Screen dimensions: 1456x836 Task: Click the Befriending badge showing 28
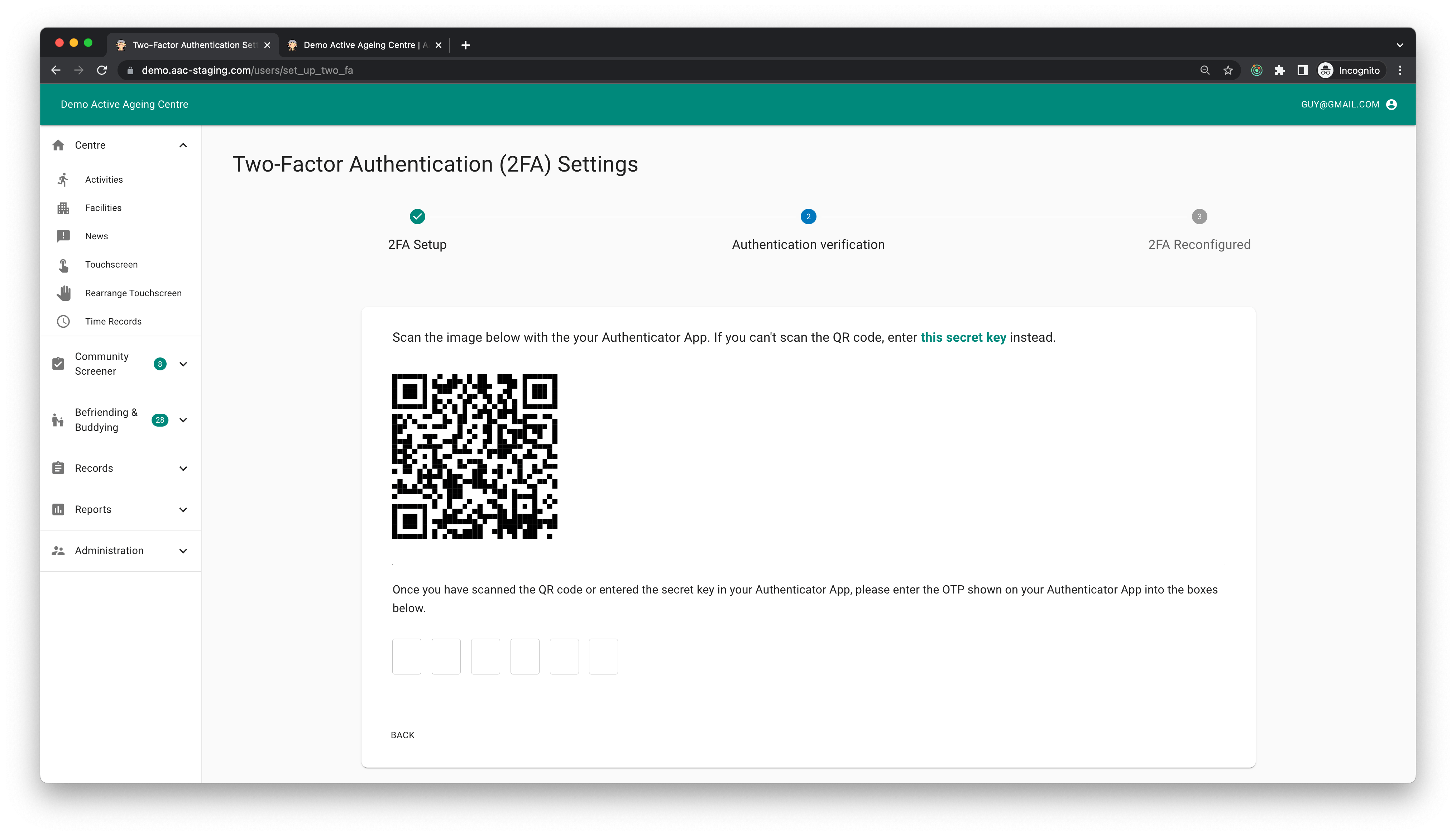160,420
